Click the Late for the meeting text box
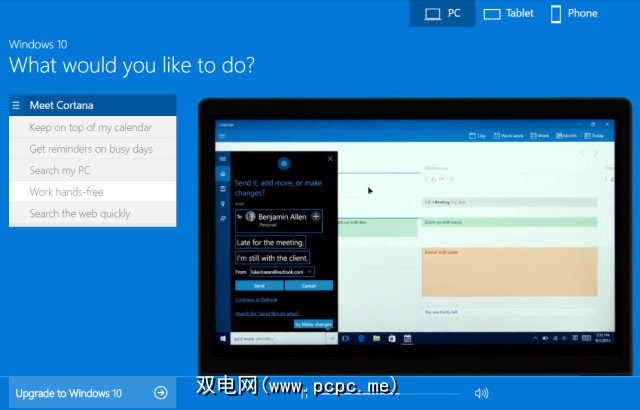Screen dimensions: 640x410 [271, 242]
